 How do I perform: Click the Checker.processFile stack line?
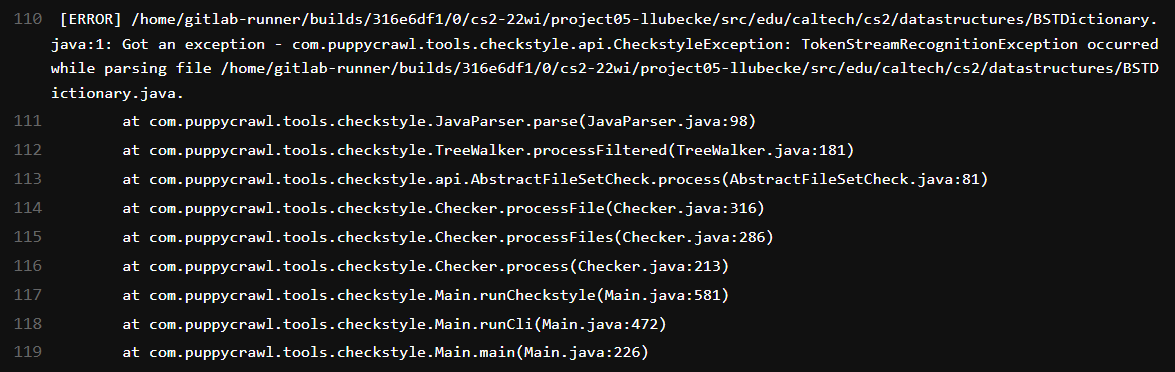pos(444,208)
